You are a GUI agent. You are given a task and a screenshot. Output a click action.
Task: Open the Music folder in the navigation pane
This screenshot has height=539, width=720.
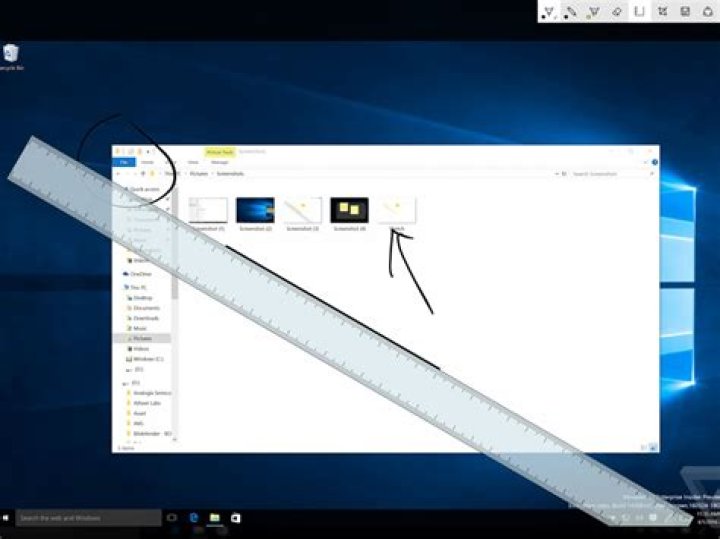(137, 328)
